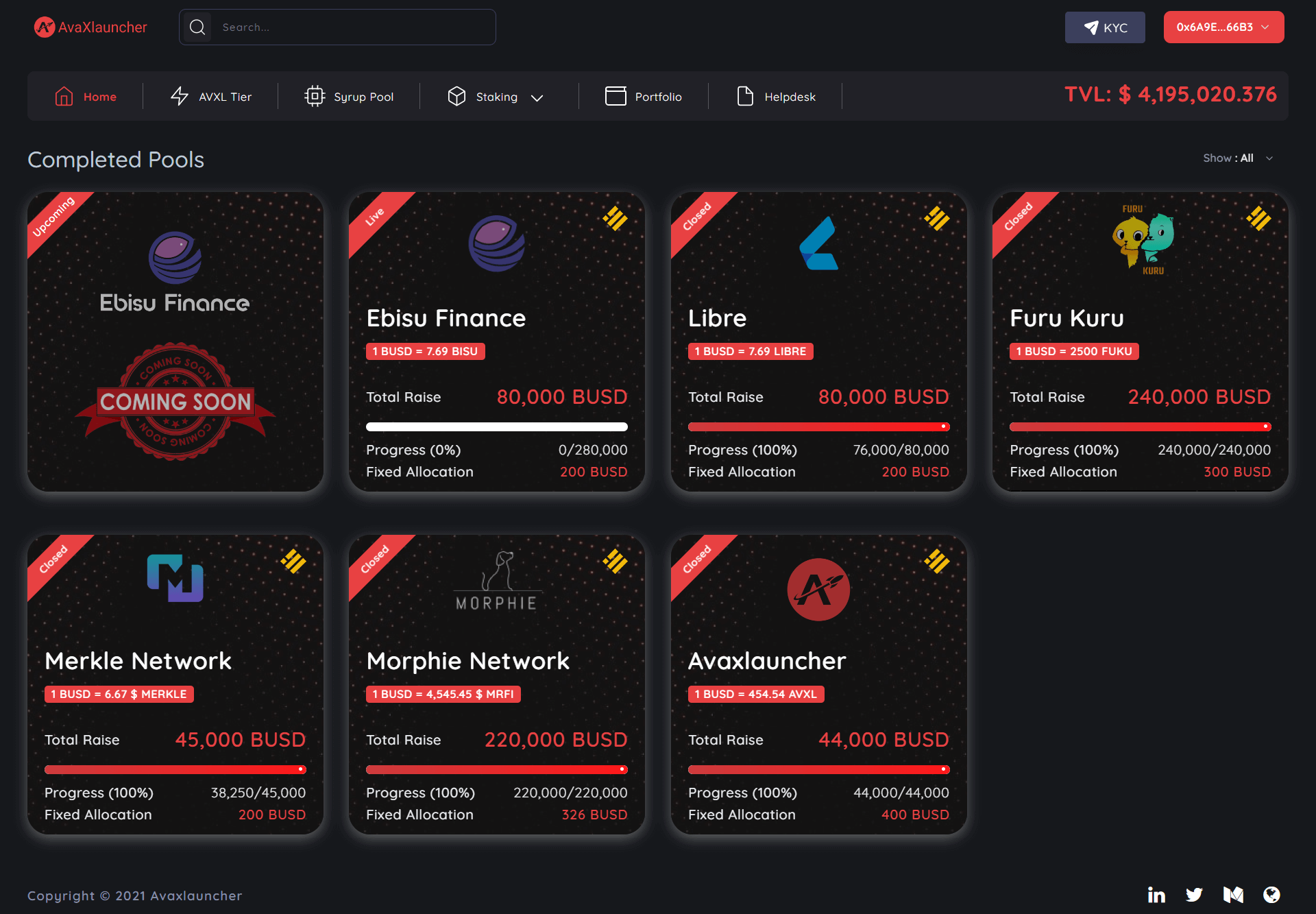Click the Merkle Network logo icon
The height and width of the screenshot is (914, 1316).
[x=175, y=577]
